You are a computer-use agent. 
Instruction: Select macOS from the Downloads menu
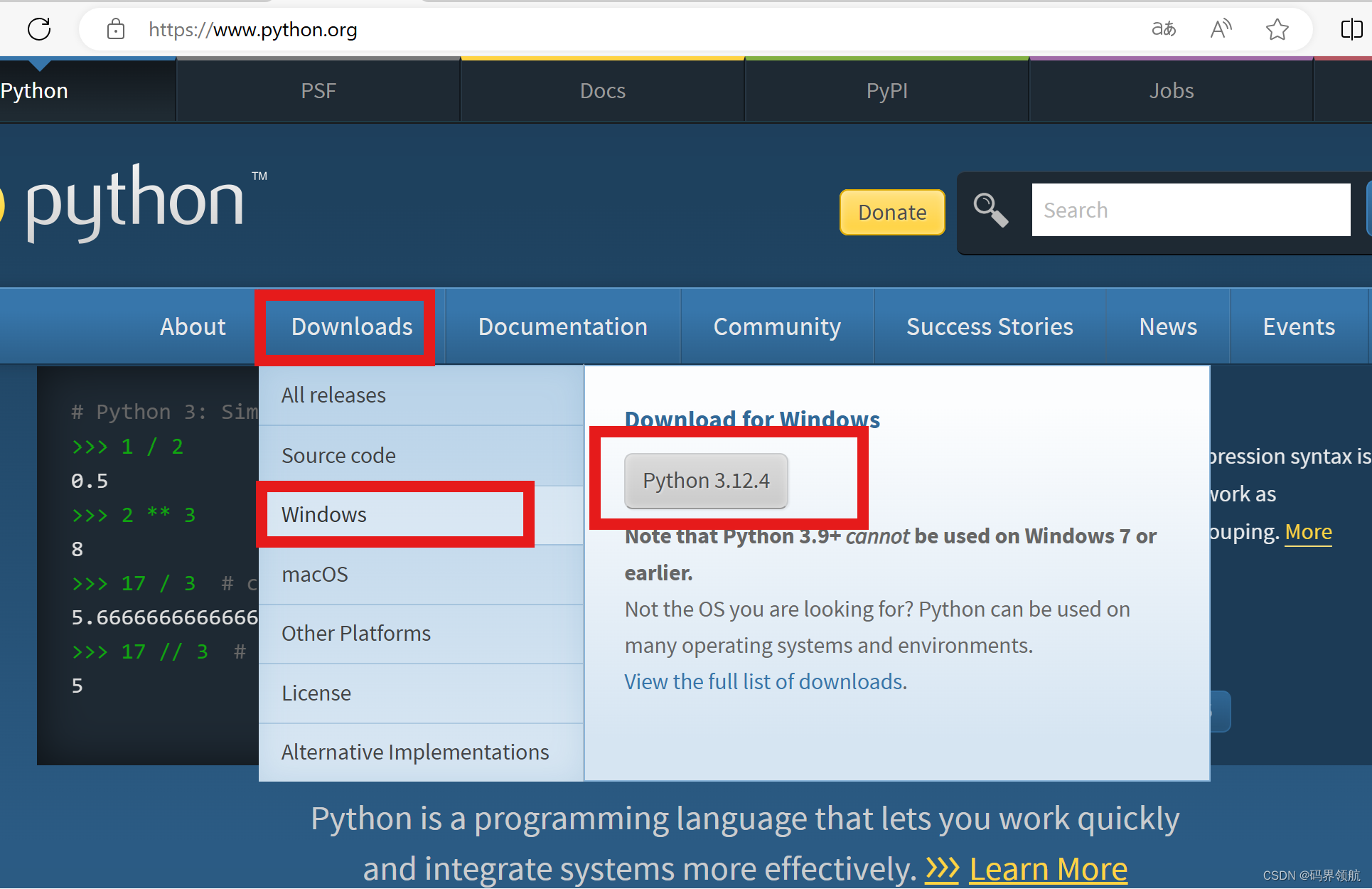(315, 574)
